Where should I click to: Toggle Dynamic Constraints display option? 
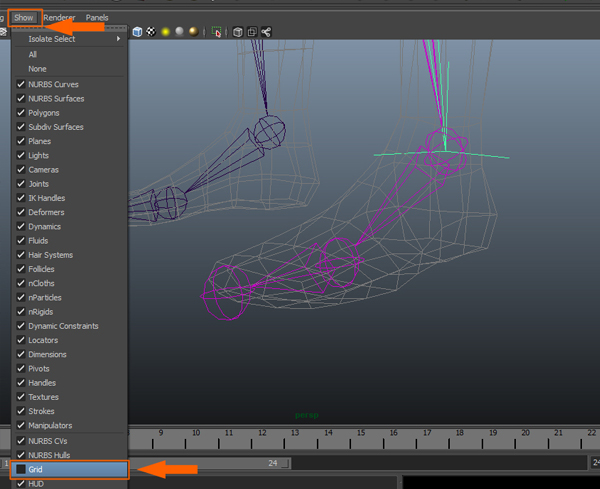69,326
